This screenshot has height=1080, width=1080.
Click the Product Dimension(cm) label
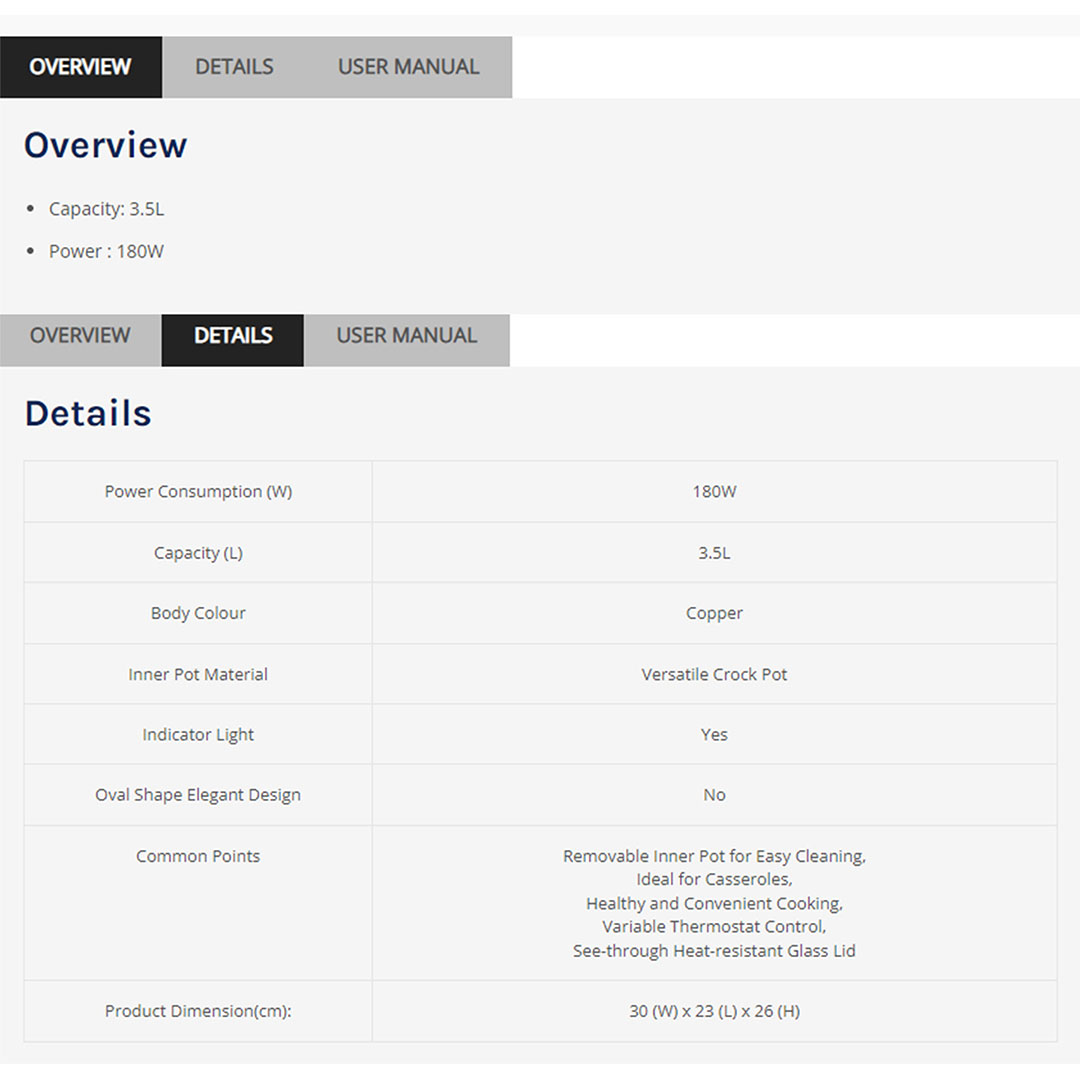(198, 1011)
